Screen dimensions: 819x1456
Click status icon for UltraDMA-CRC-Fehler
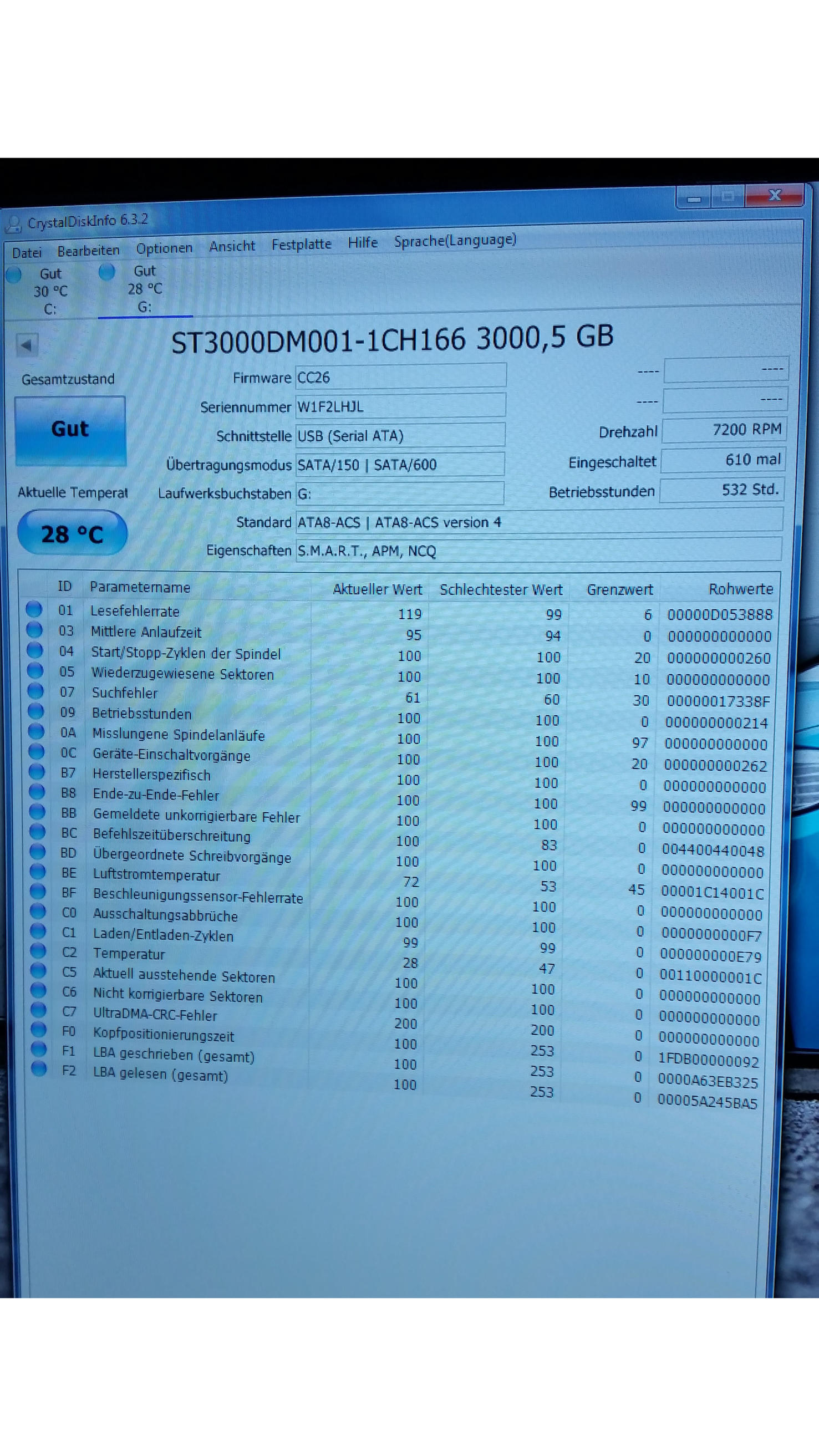(38, 1010)
